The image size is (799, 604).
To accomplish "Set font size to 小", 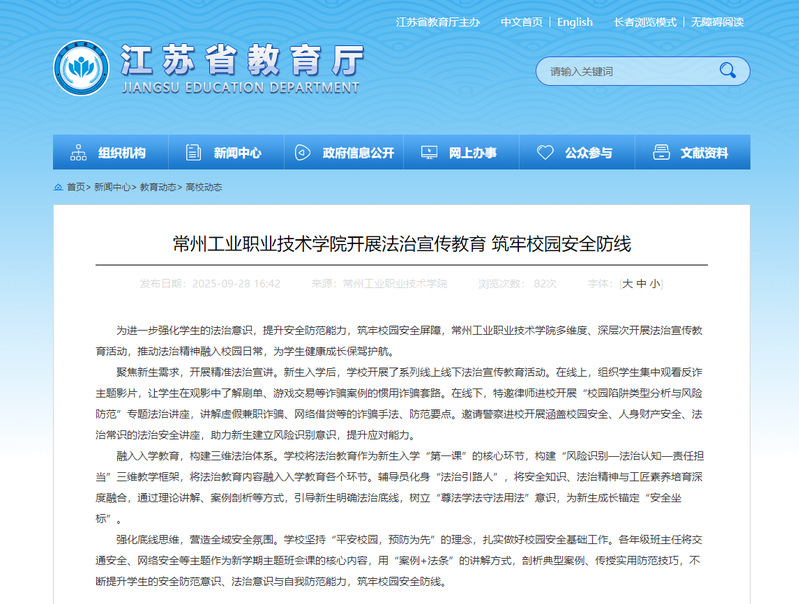I will click(654, 284).
